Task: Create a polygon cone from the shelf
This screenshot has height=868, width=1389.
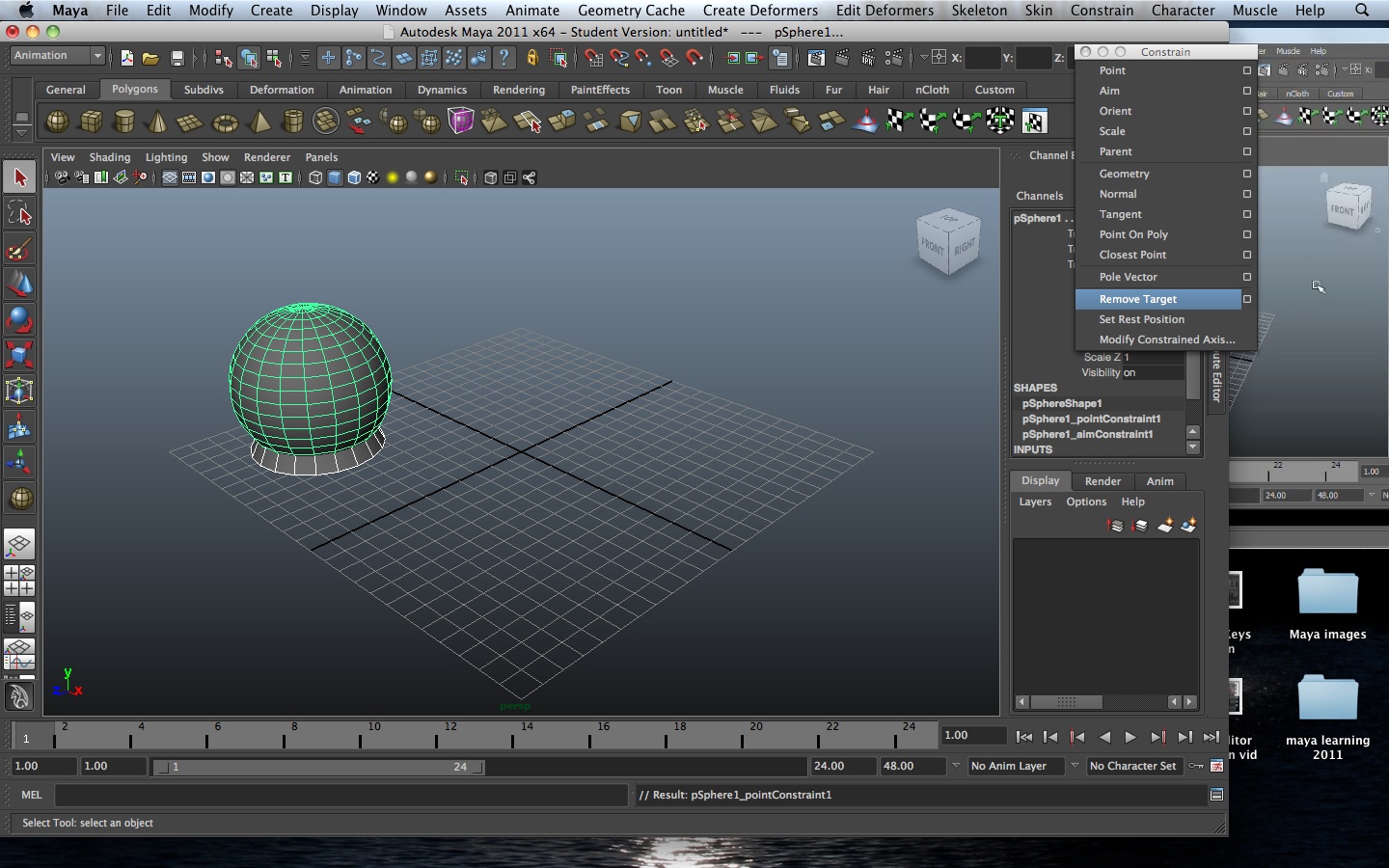Action: tap(155, 122)
